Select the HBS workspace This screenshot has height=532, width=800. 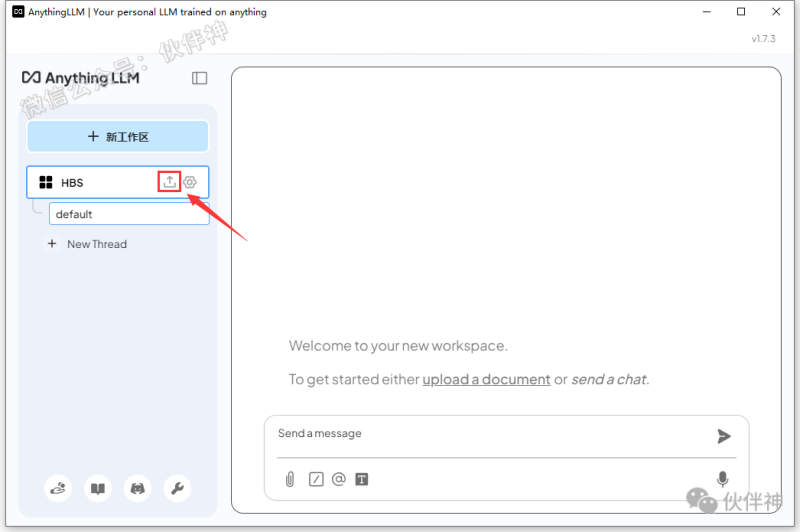[90, 182]
